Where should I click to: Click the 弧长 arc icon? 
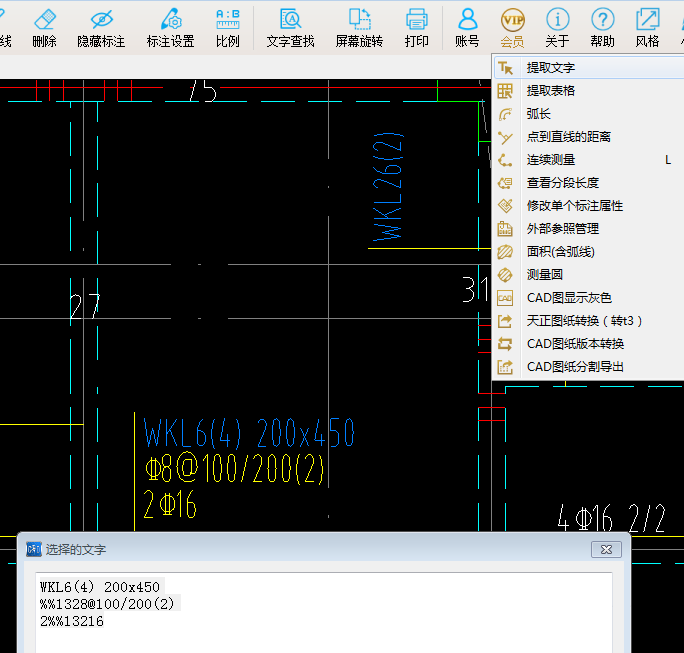[x=505, y=114]
